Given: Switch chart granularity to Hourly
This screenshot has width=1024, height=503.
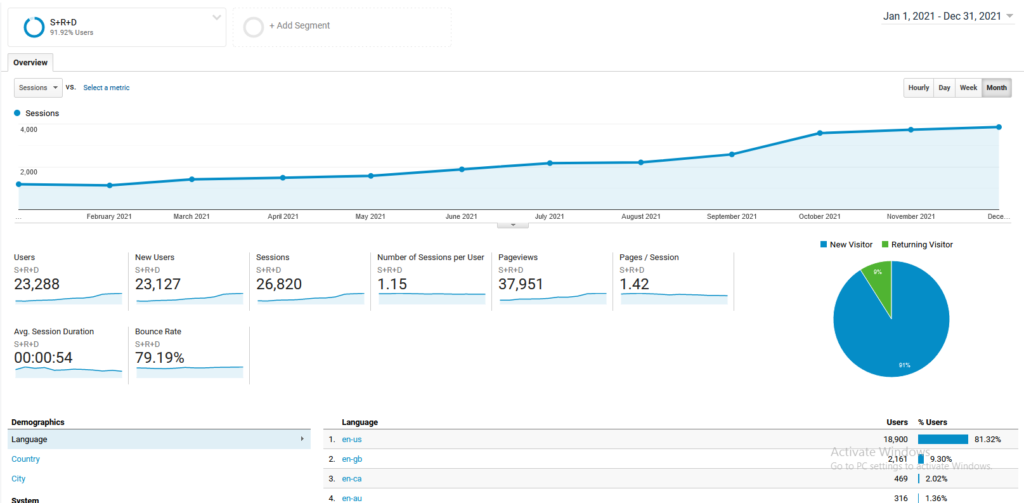Looking at the screenshot, I should (918, 88).
